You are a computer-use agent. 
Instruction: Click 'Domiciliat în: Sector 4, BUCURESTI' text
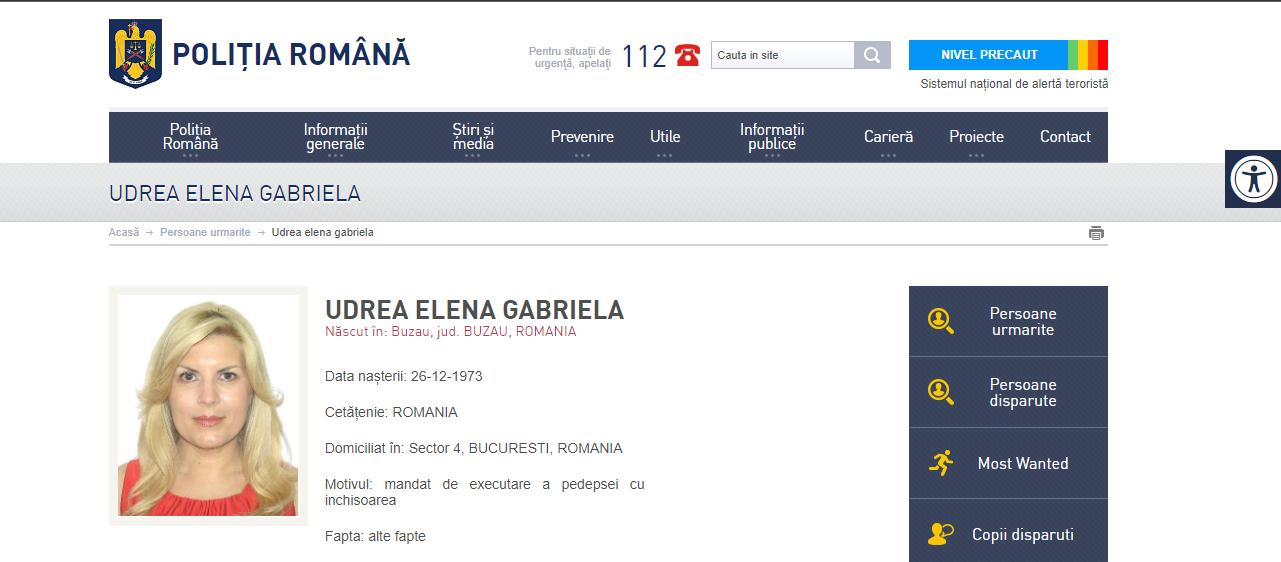point(474,448)
